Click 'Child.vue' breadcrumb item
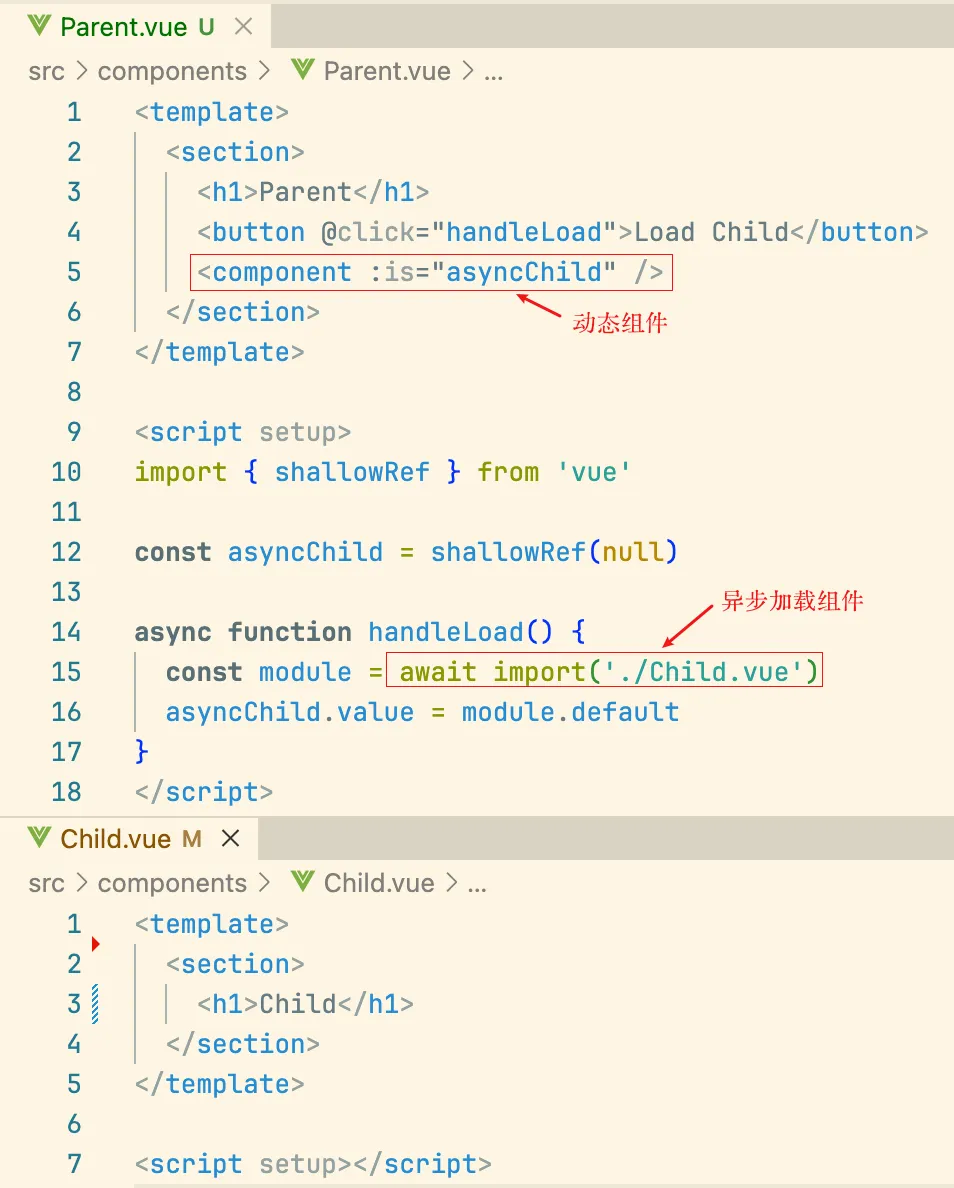 point(379,883)
